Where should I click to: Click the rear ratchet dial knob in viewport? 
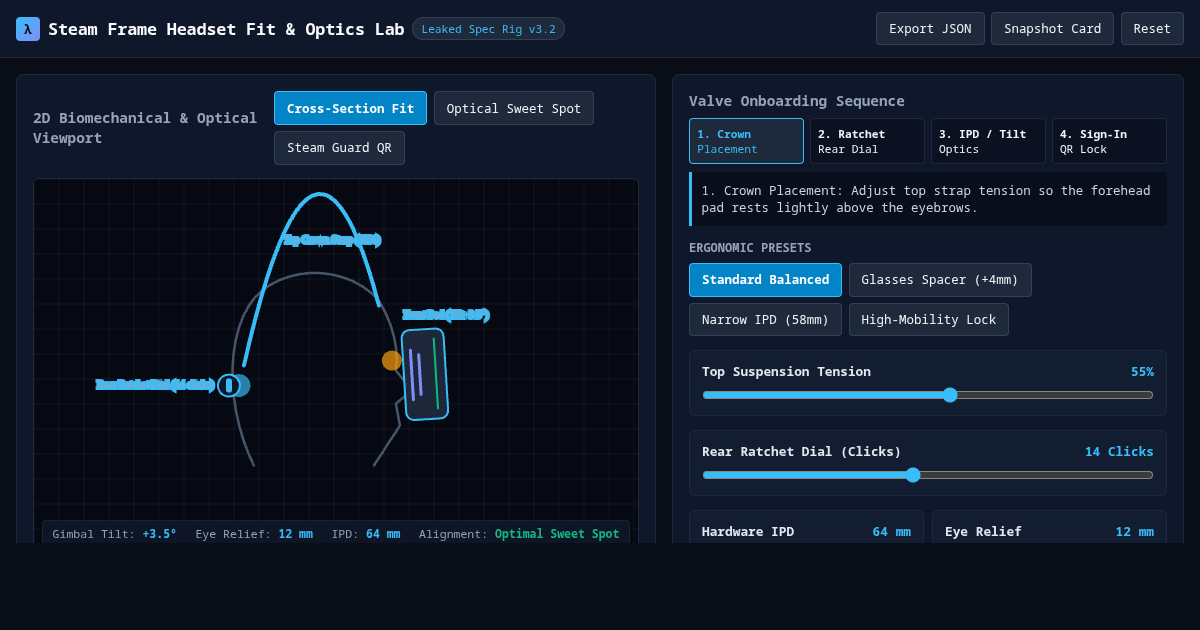click(229, 385)
